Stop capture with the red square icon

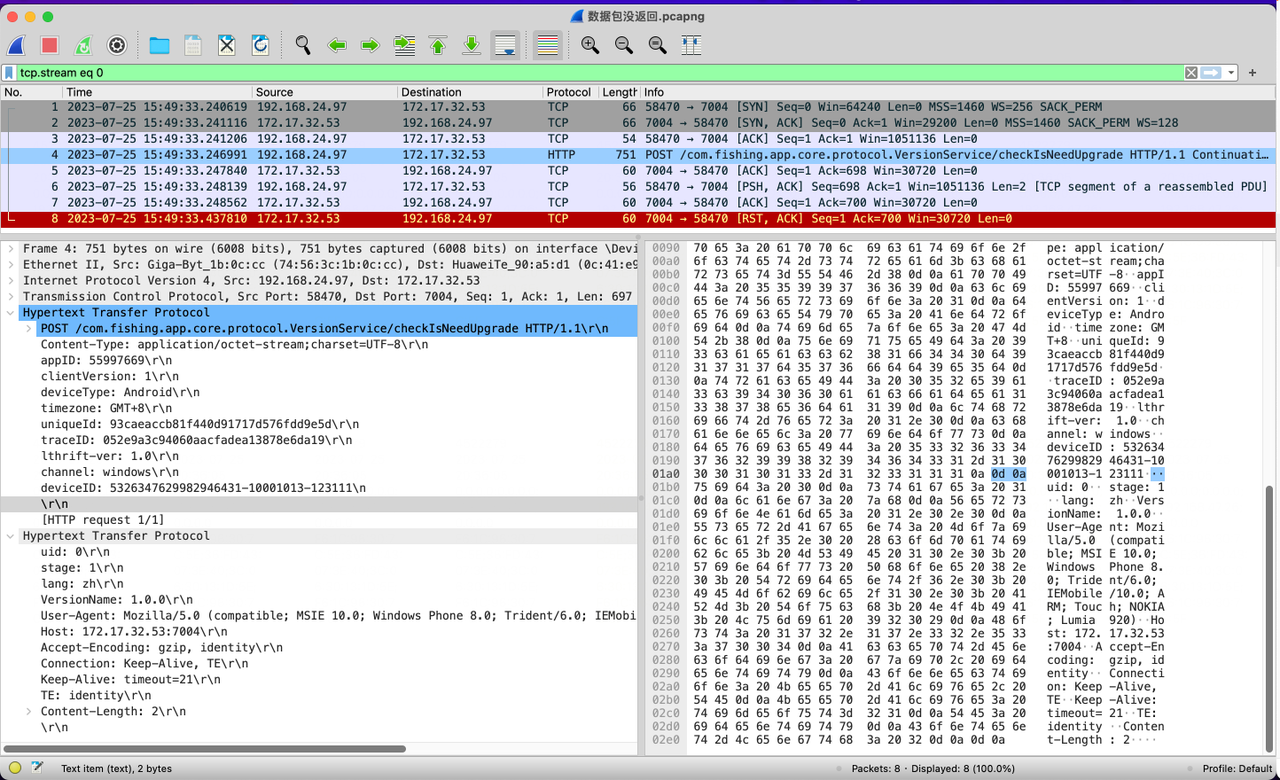pos(49,45)
